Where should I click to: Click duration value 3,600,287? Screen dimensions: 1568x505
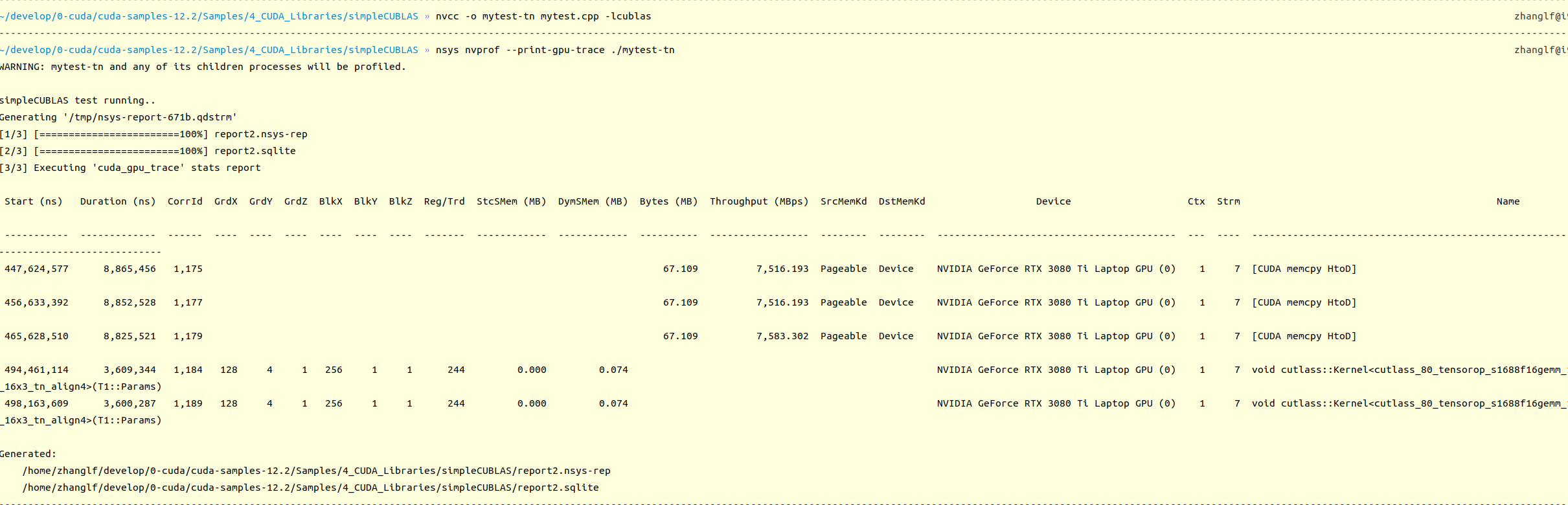130,403
